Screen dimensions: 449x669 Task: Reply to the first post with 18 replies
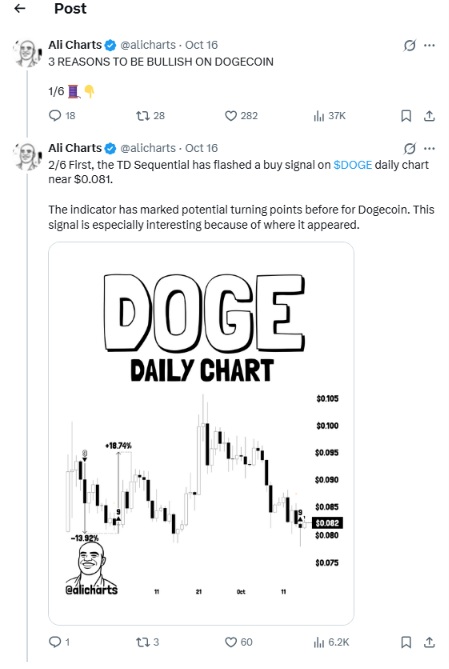click(62, 116)
